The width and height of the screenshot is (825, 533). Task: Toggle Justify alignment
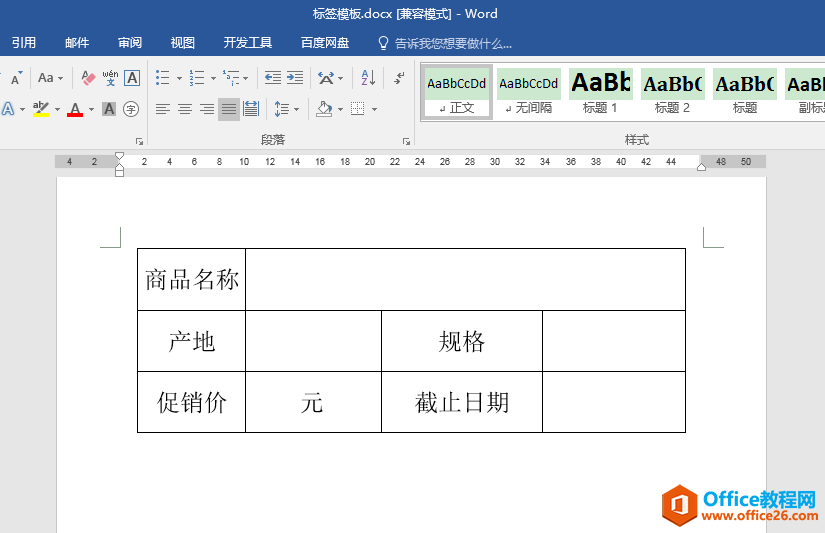pos(229,109)
